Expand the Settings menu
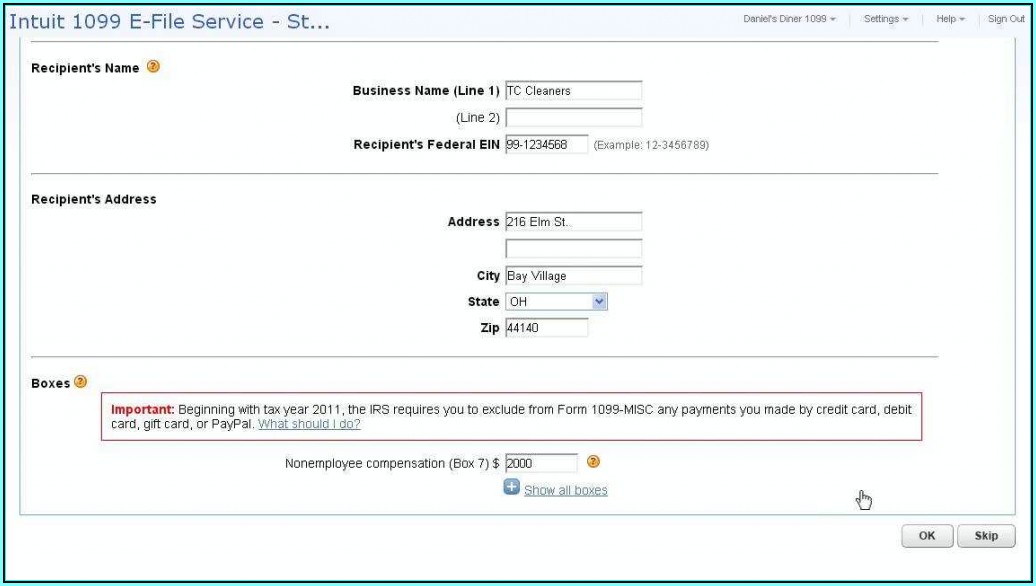 [x=885, y=19]
